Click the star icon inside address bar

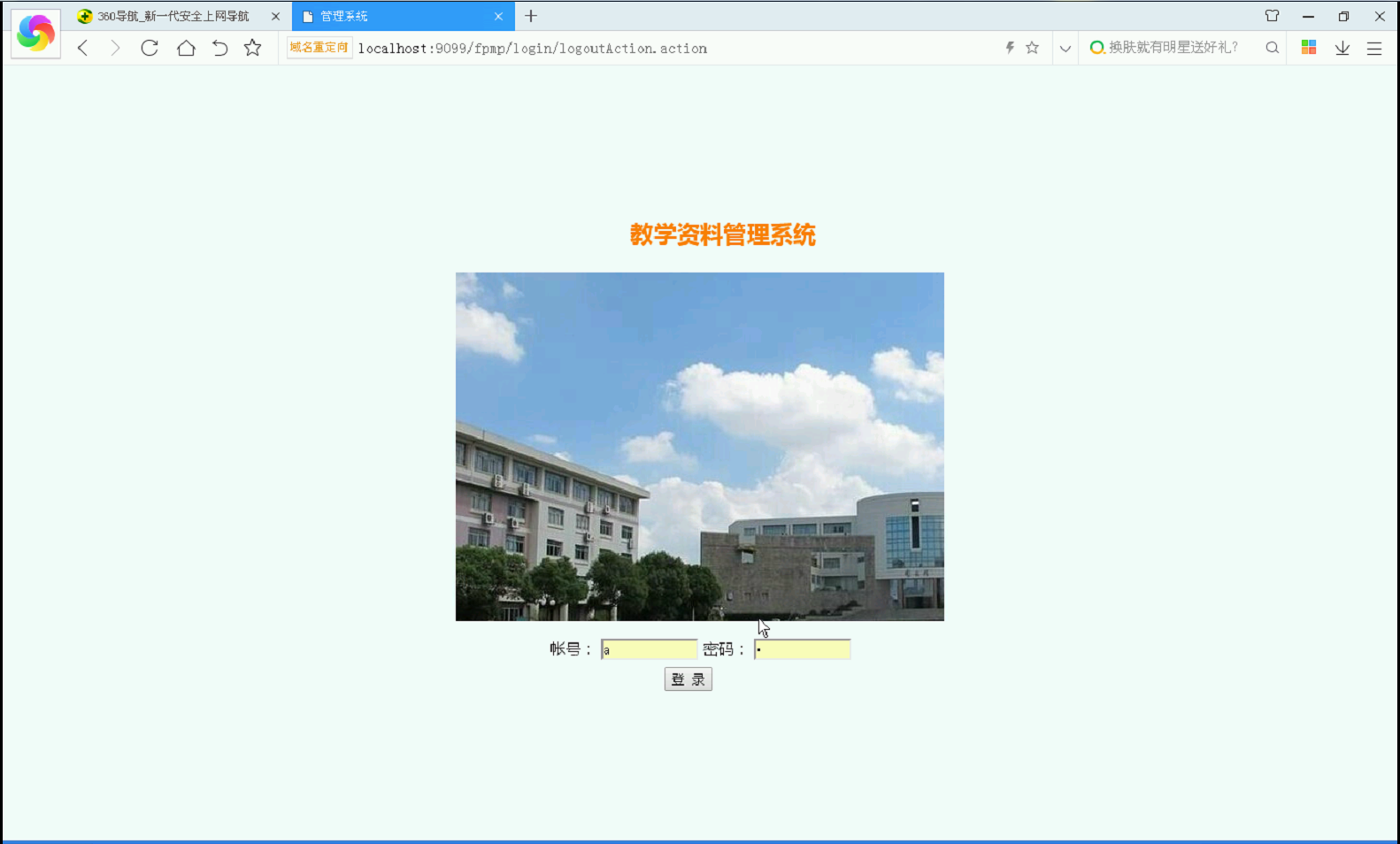pyautogui.click(x=1032, y=48)
